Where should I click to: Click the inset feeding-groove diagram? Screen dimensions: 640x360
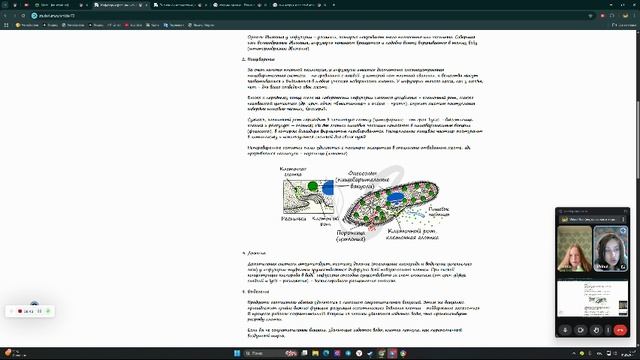point(309,197)
